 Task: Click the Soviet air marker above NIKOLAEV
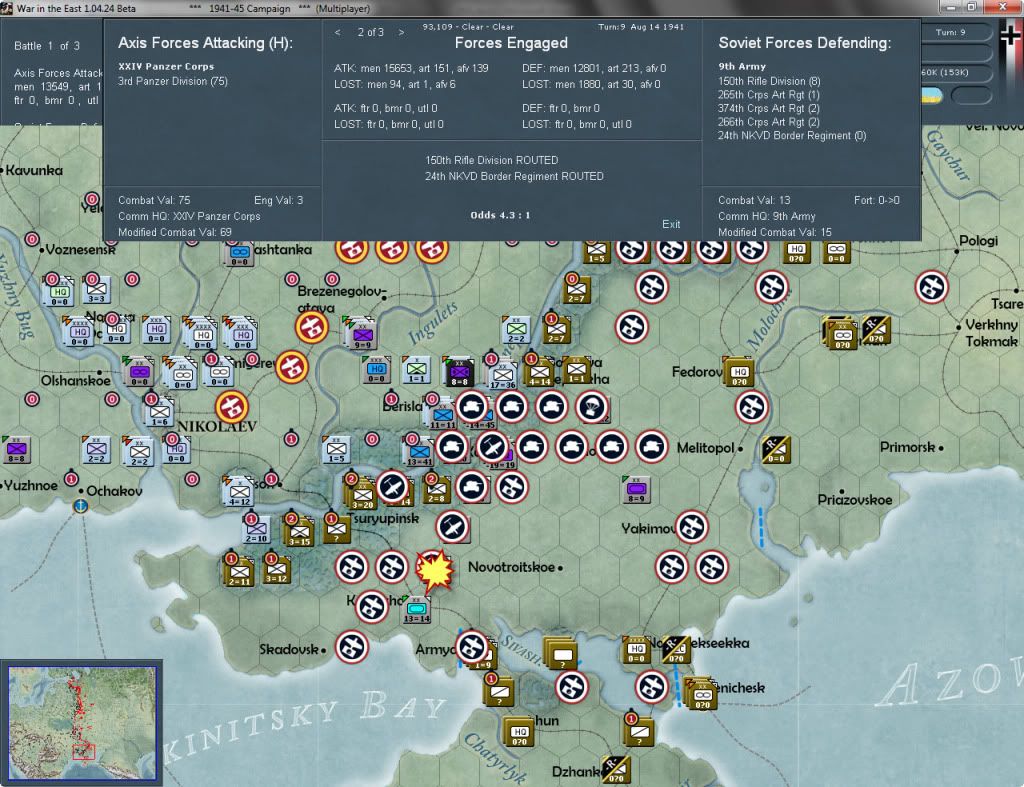[231, 407]
